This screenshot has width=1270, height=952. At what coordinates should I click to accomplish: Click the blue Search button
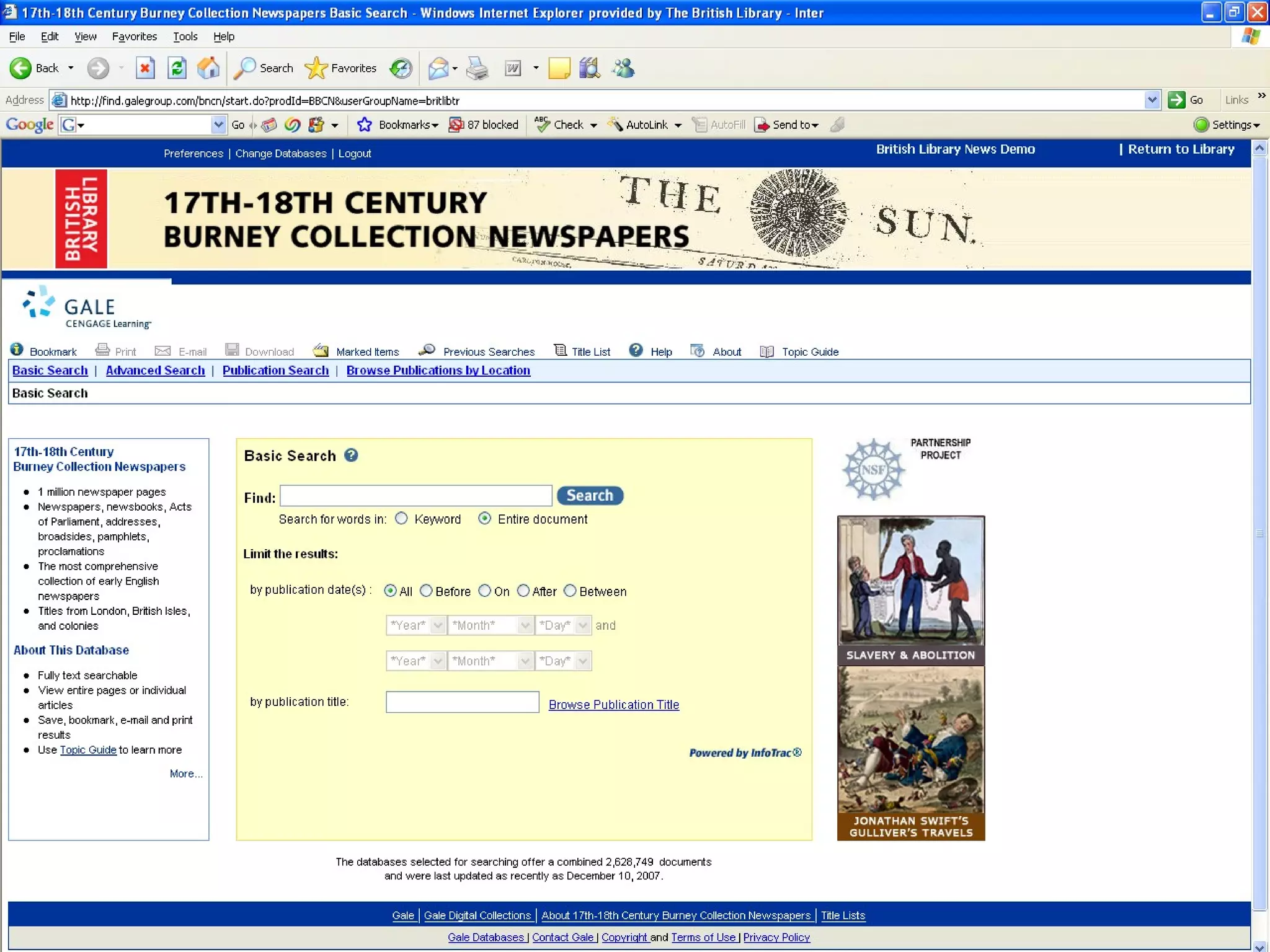(589, 495)
